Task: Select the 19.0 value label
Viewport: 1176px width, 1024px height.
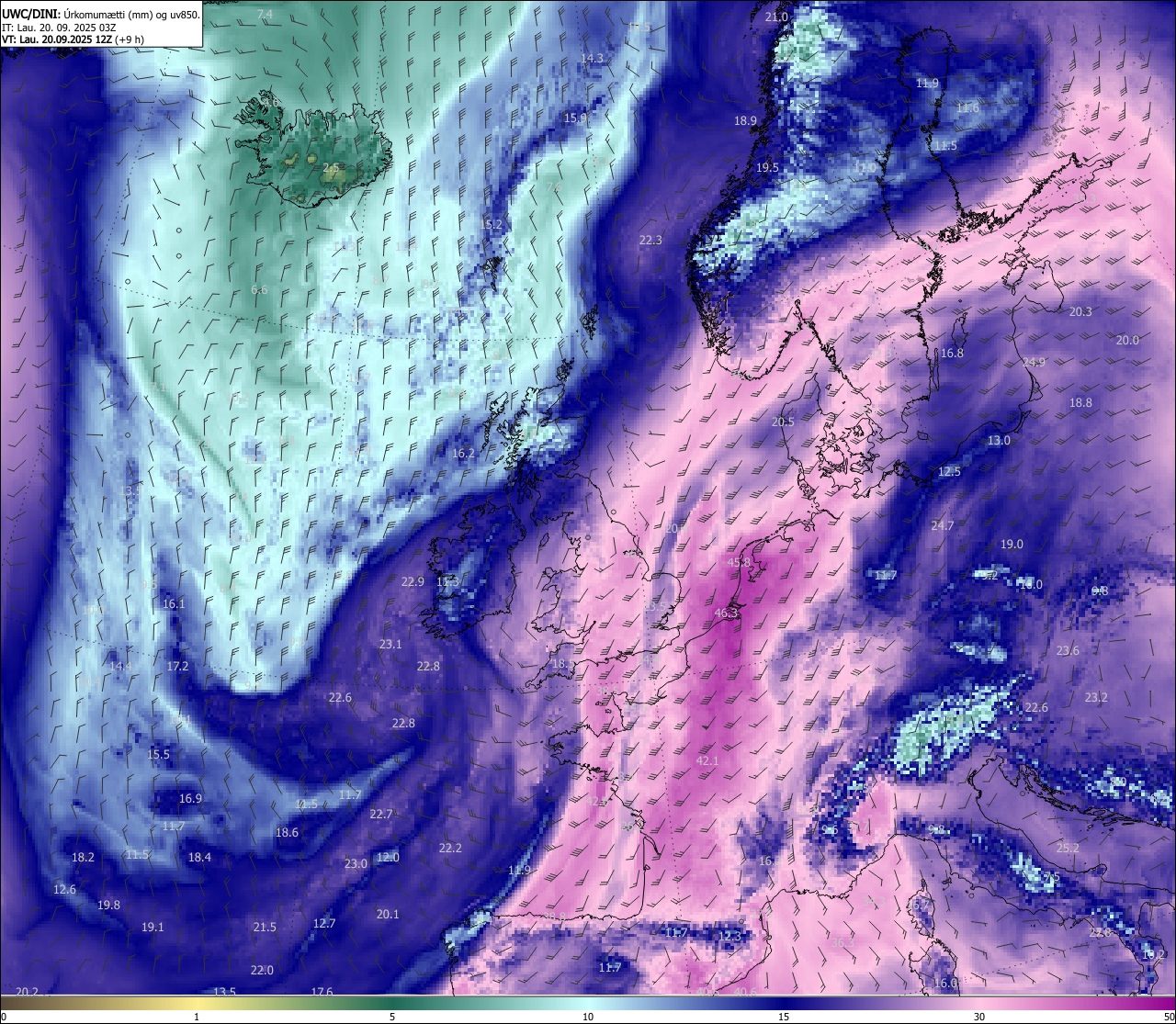Action: tap(1012, 544)
